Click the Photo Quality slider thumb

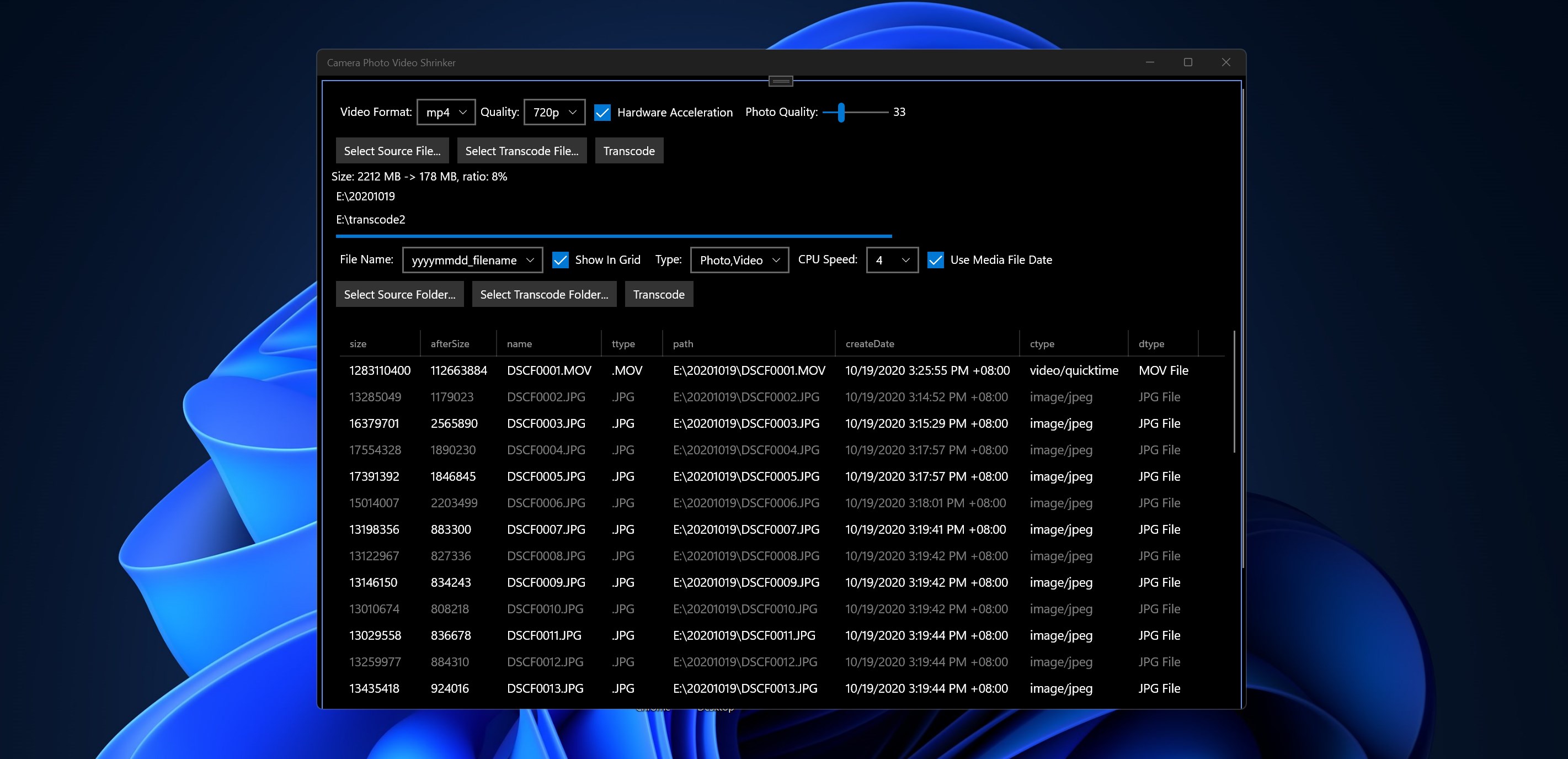pos(841,112)
